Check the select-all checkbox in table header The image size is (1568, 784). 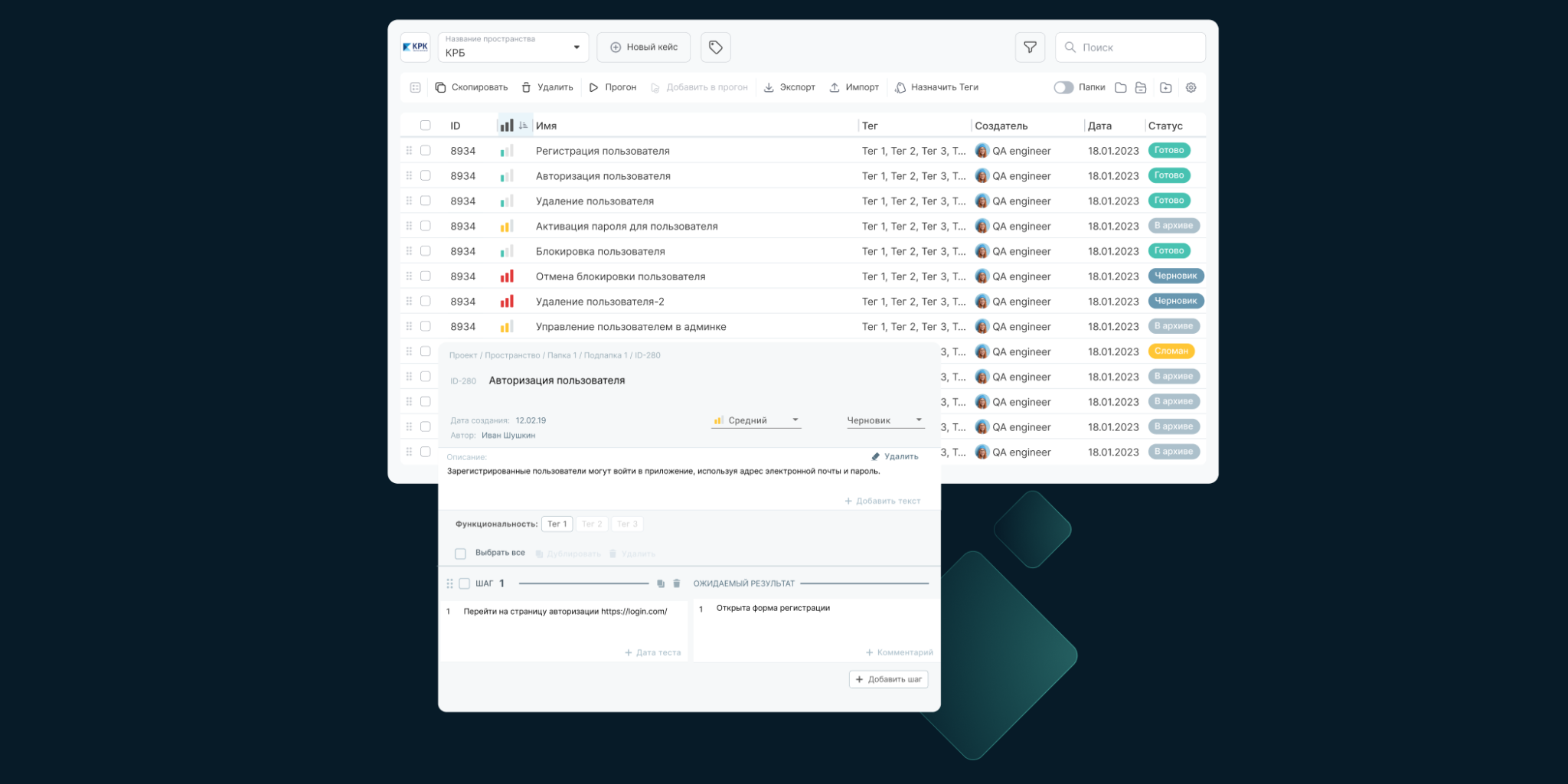pyautogui.click(x=426, y=126)
